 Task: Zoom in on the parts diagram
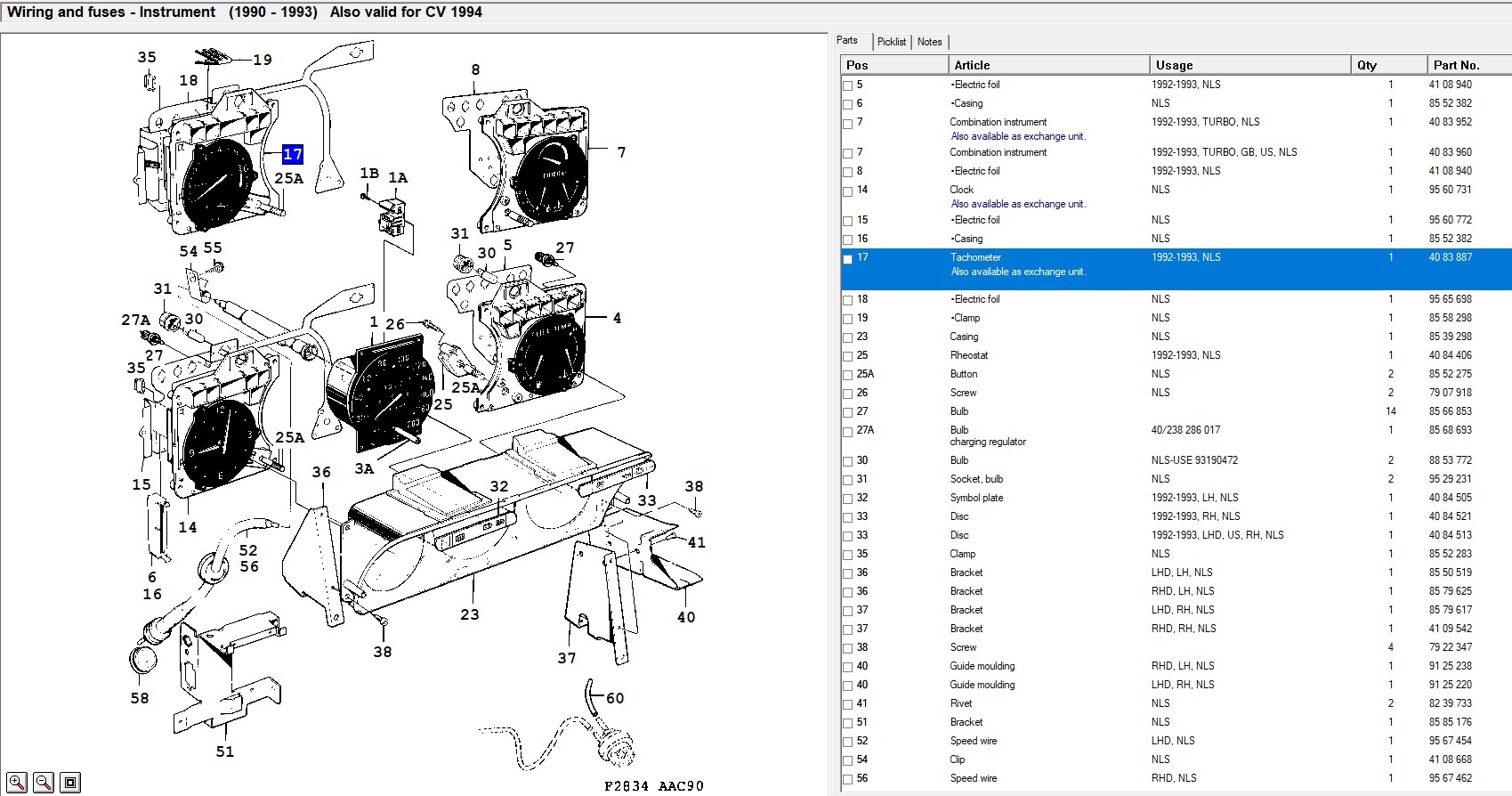click(x=17, y=783)
